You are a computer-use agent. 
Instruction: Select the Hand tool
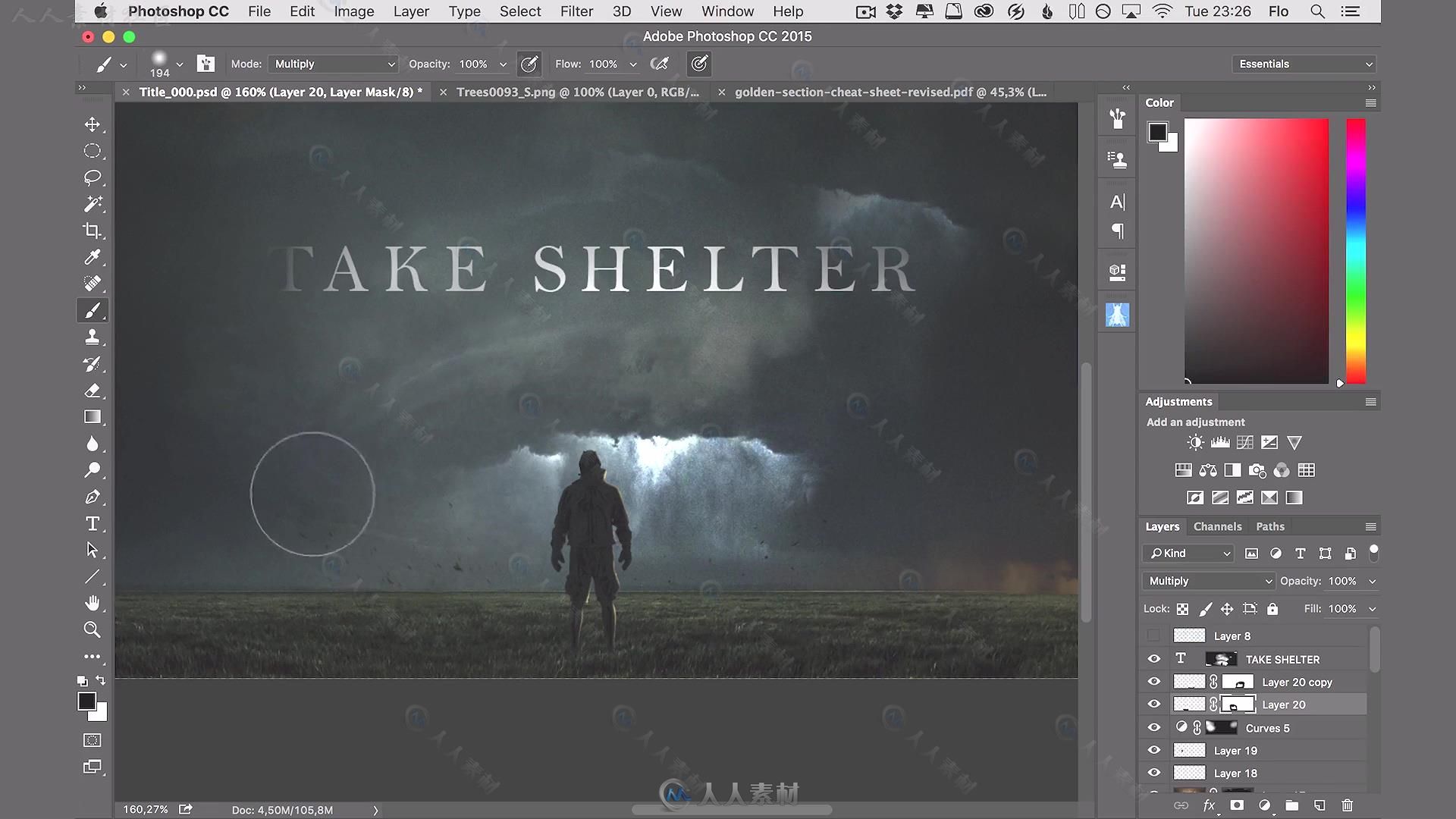tap(93, 603)
